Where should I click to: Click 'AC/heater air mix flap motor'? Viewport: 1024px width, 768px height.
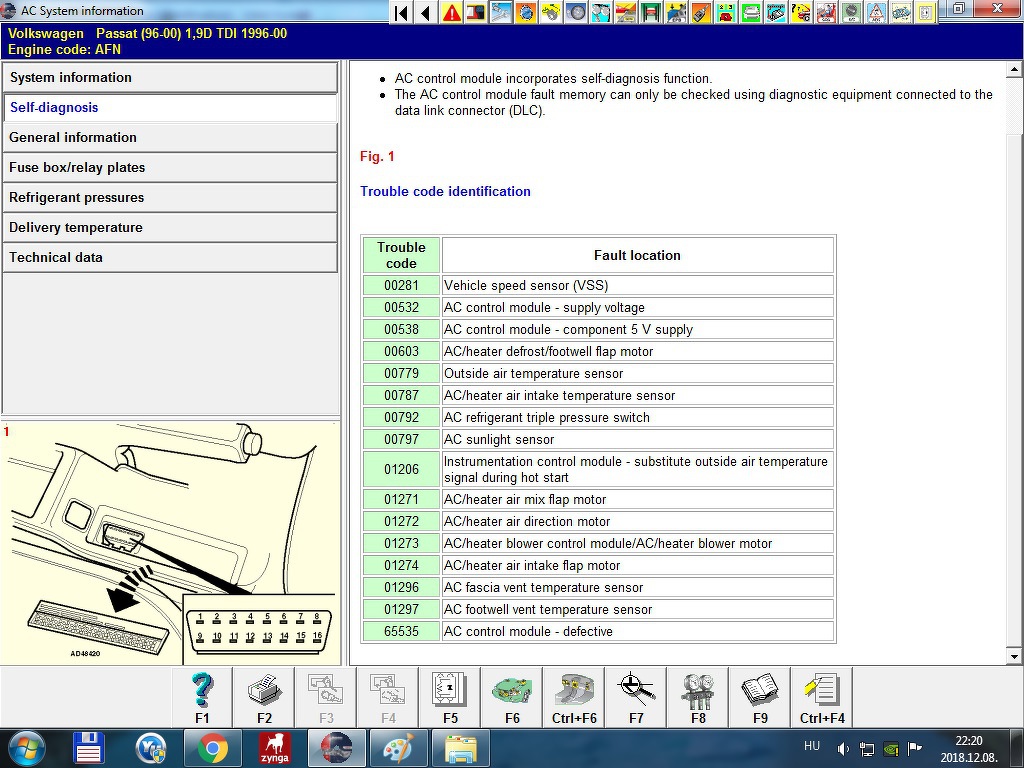coord(637,500)
